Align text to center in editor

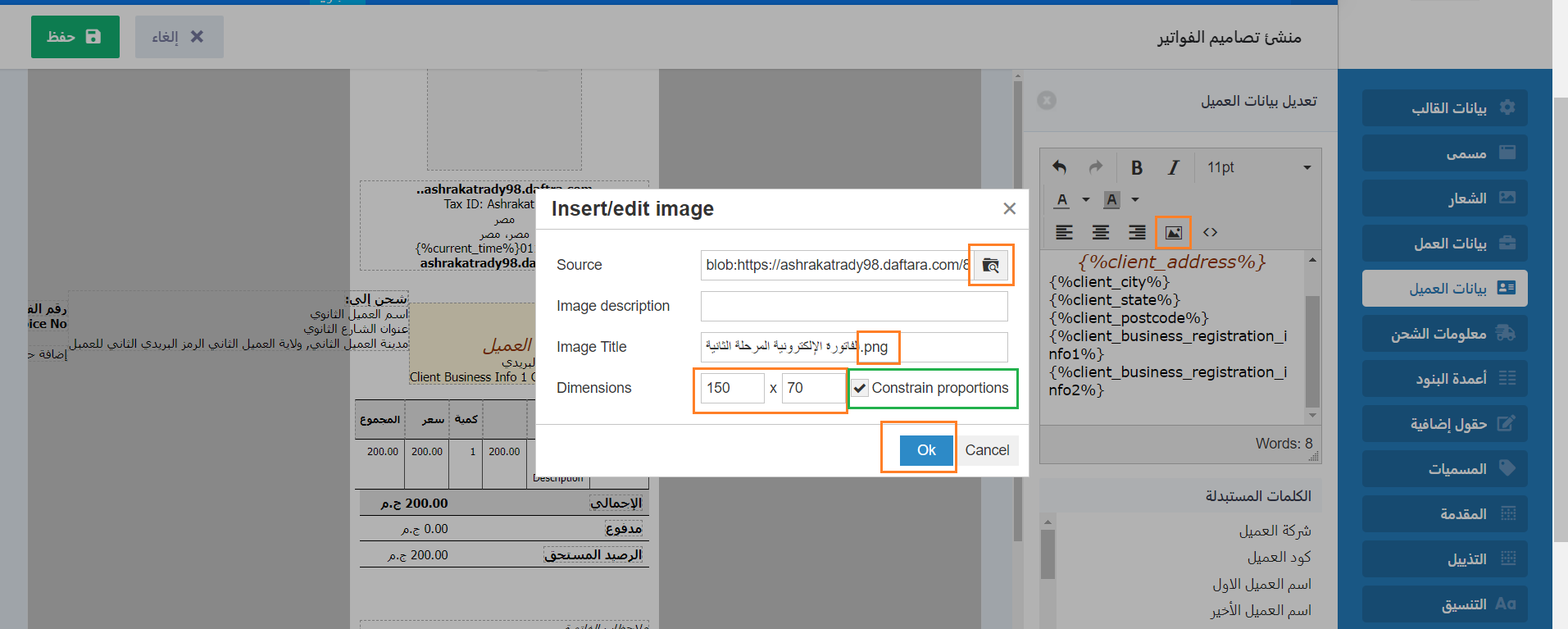pos(1100,233)
